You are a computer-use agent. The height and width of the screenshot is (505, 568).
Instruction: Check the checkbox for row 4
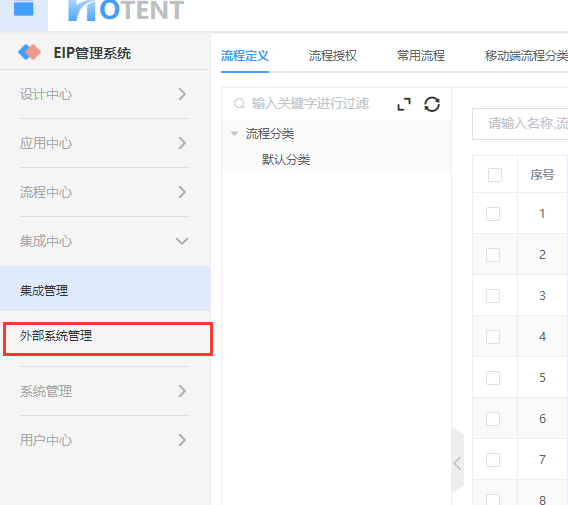point(493,337)
